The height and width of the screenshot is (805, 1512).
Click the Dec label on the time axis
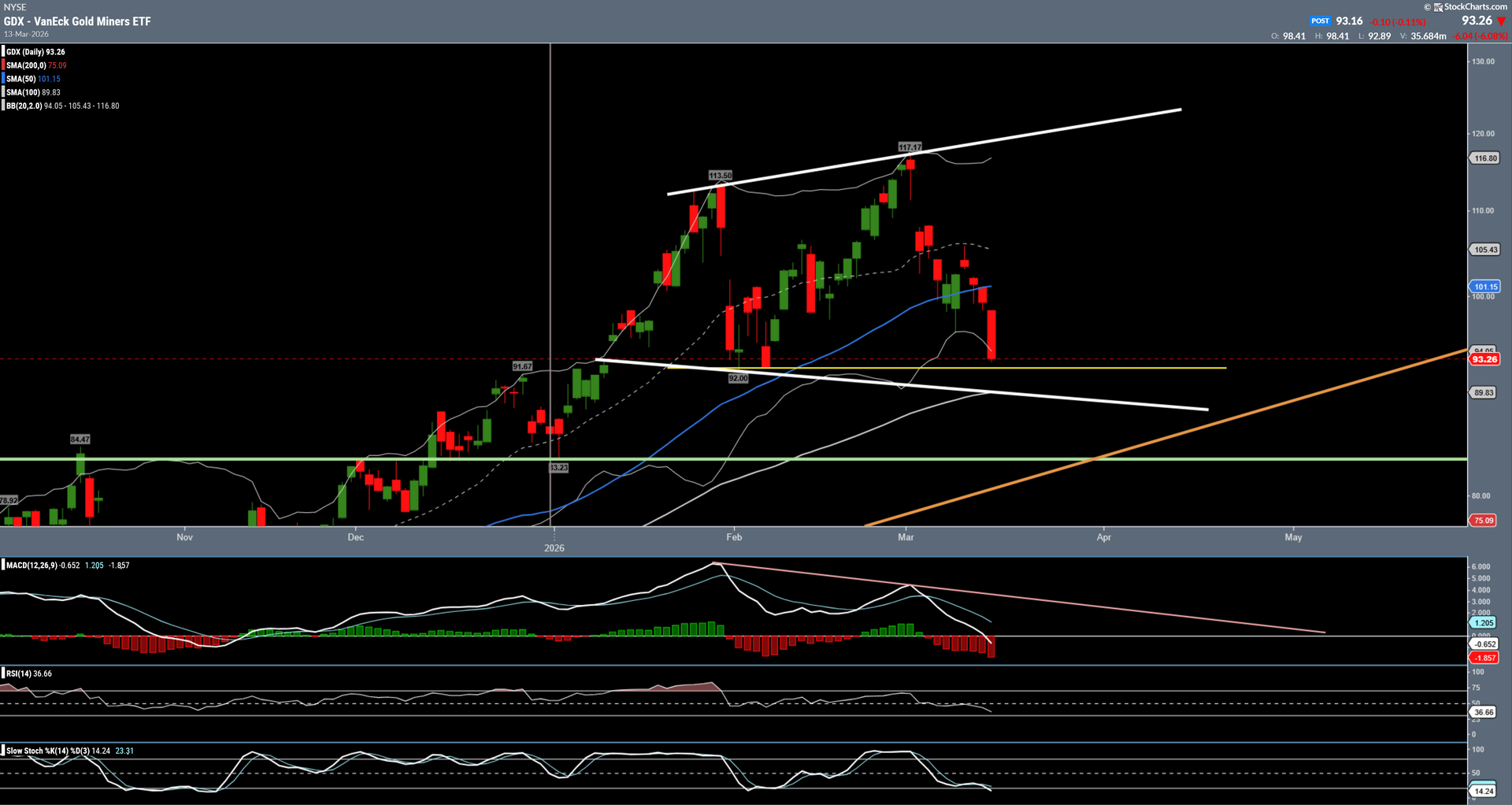(x=356, y=537)
